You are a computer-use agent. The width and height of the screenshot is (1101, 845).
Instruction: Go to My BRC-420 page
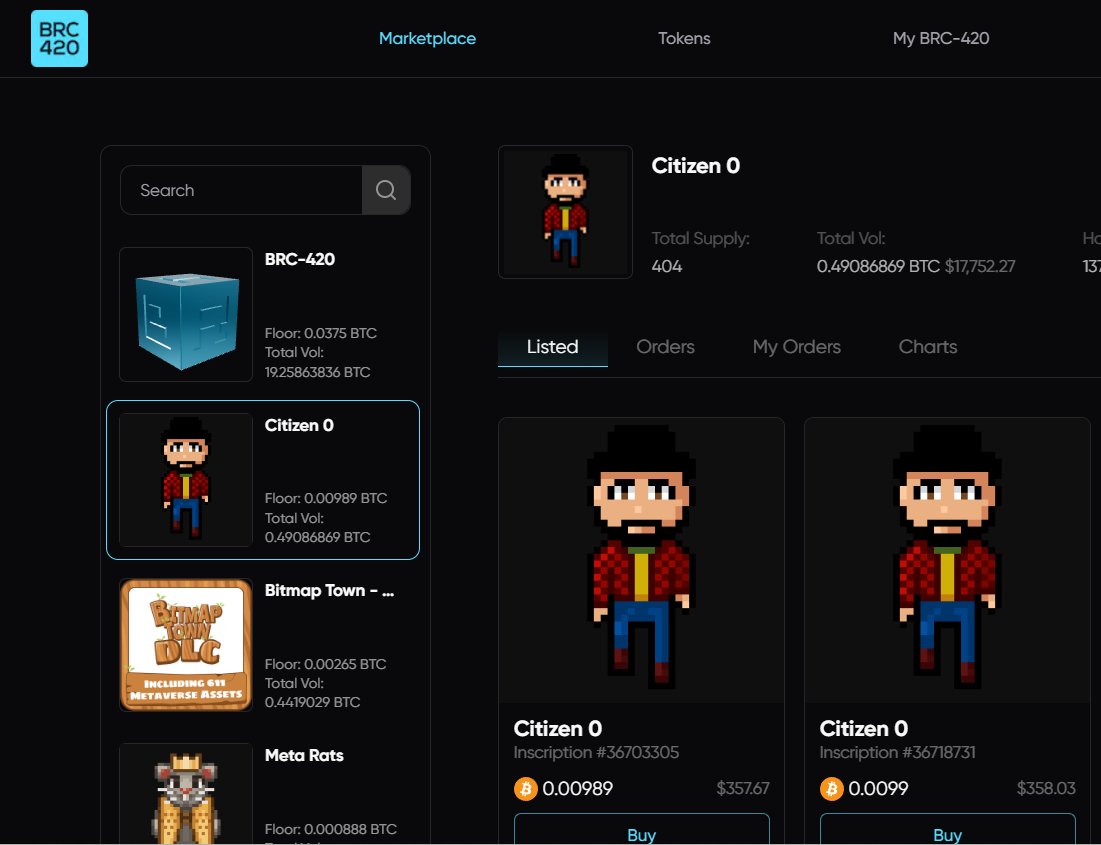[x=941, y=39]
